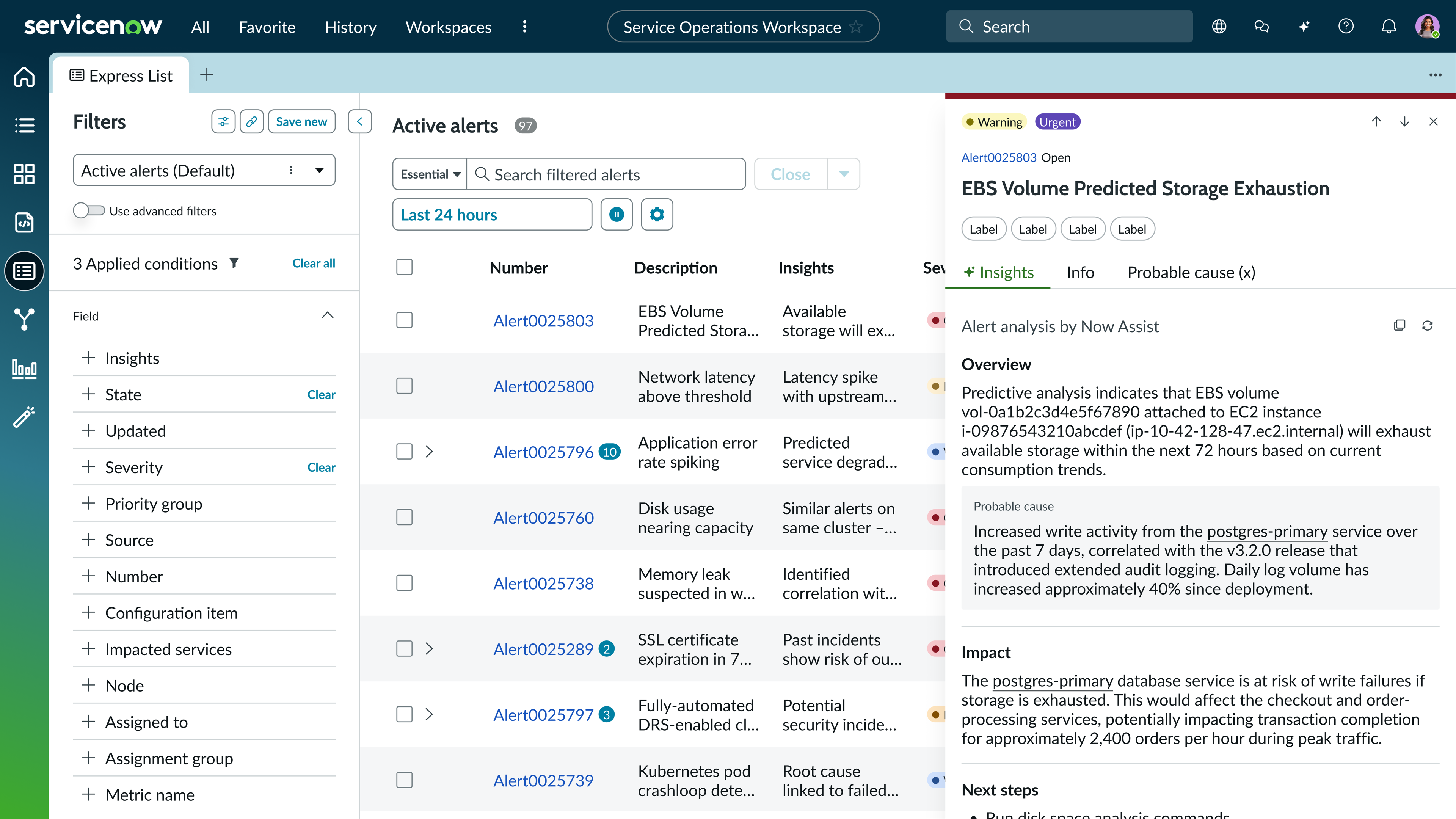This screenshot has height=819, width=1456.
Task: Open the notifications bell icon
Action: tap(1389, 26)
